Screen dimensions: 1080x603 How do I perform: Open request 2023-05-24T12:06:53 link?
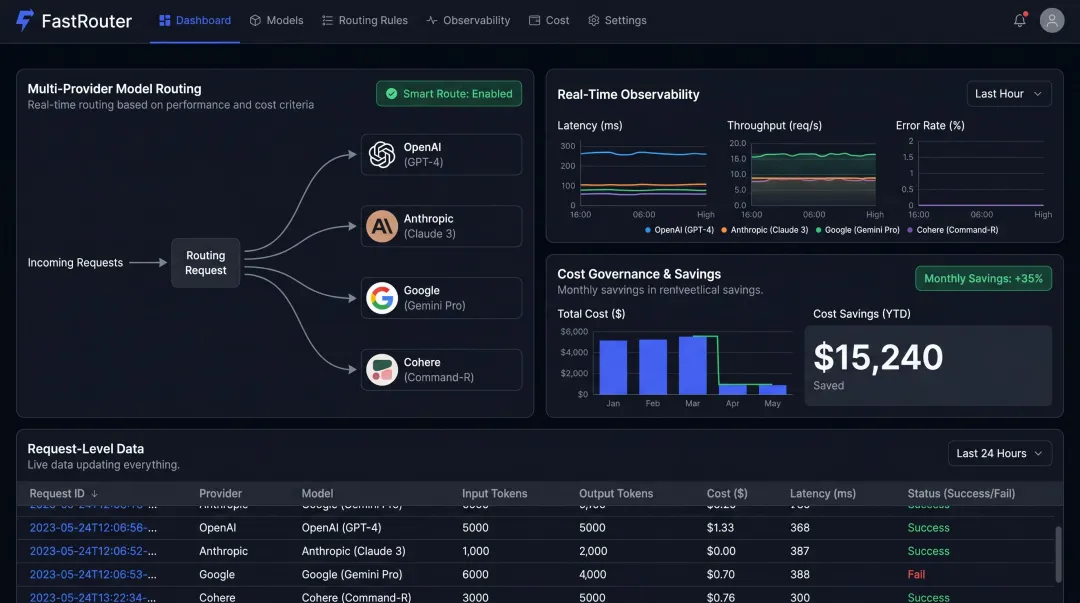93,575
